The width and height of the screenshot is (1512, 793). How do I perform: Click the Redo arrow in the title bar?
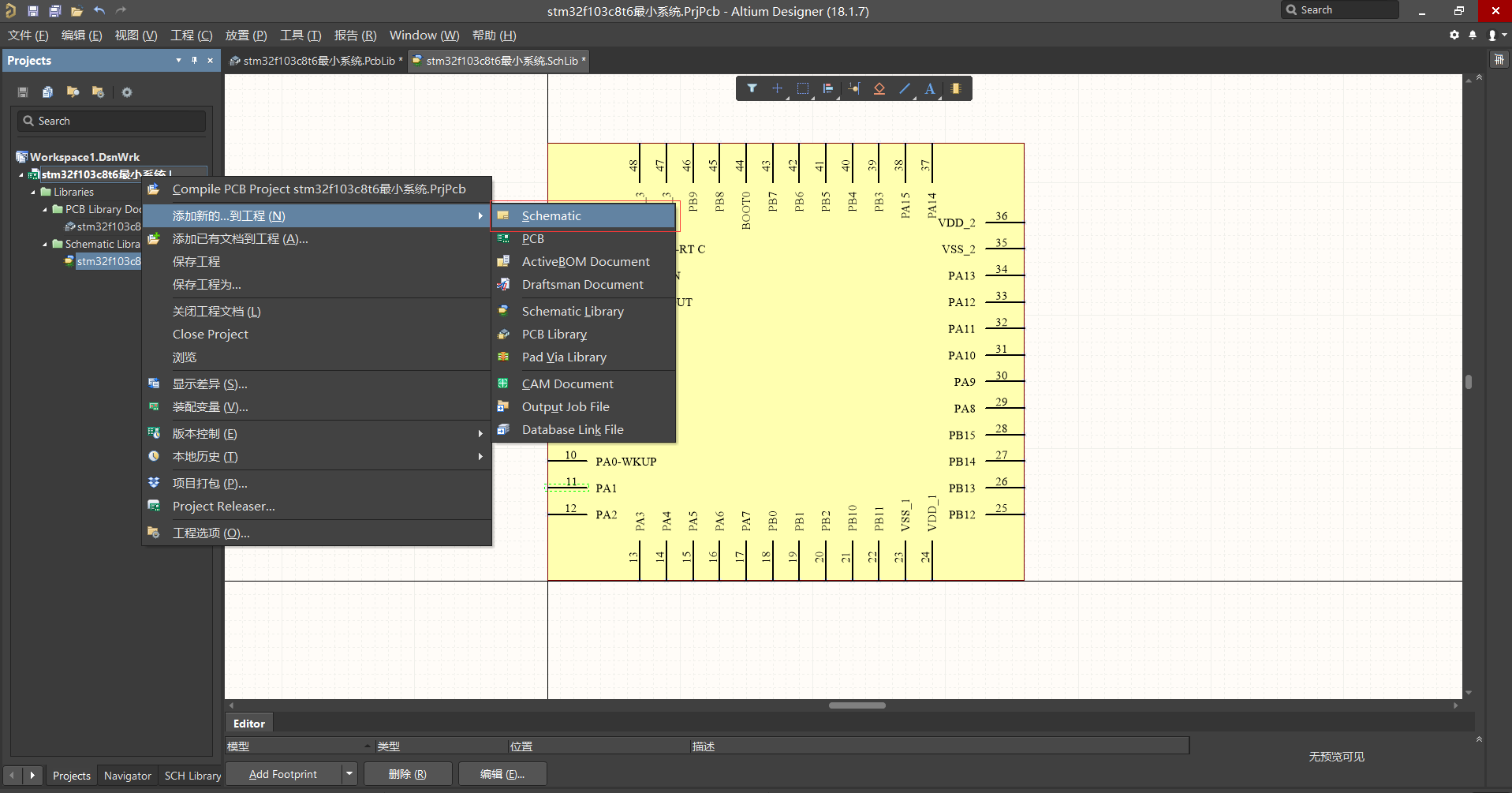point(121,11)
